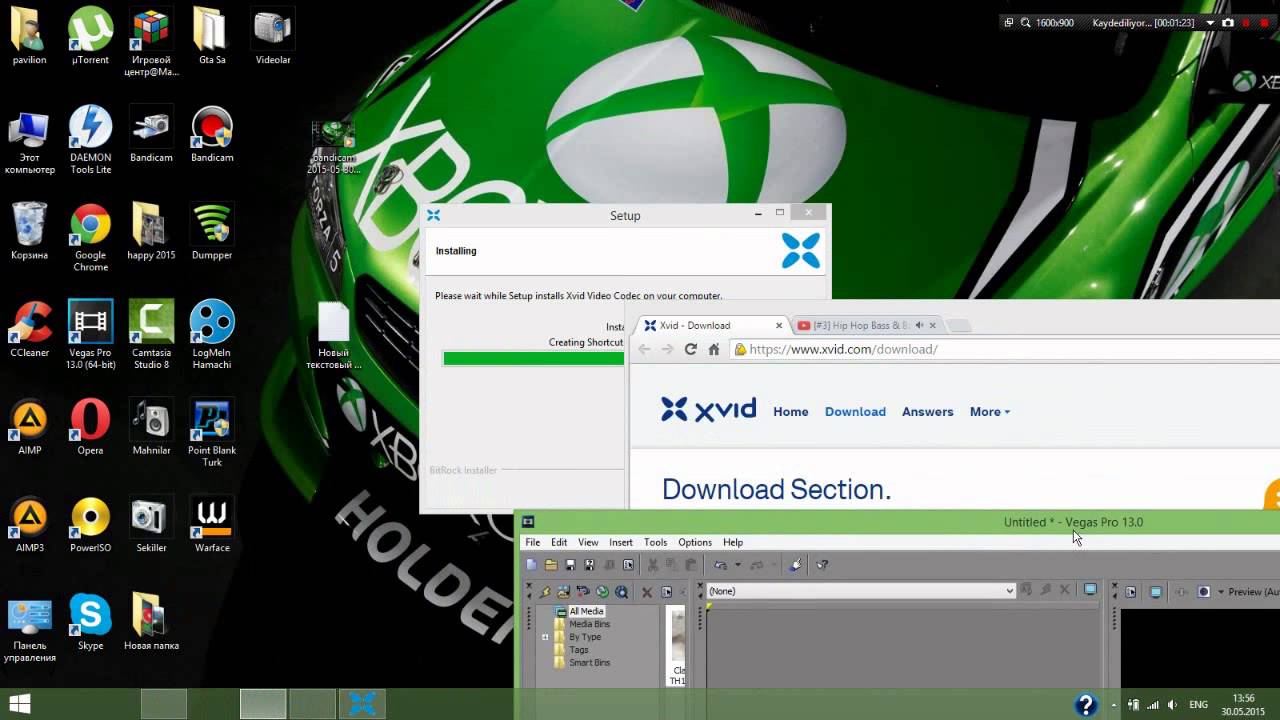1280x720 pixels.
Task: Click the Undo arrow in Vegas toolbar
Action: [720, 565]
